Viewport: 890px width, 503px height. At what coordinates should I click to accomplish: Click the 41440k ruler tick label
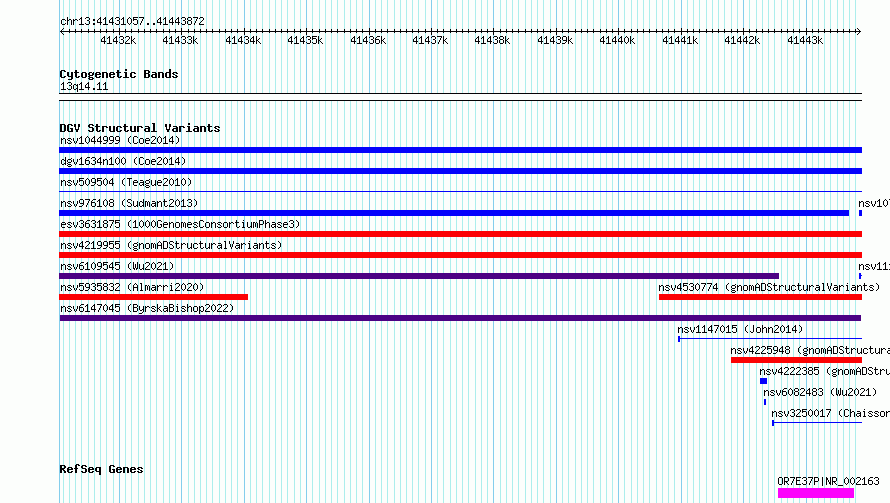617,41
